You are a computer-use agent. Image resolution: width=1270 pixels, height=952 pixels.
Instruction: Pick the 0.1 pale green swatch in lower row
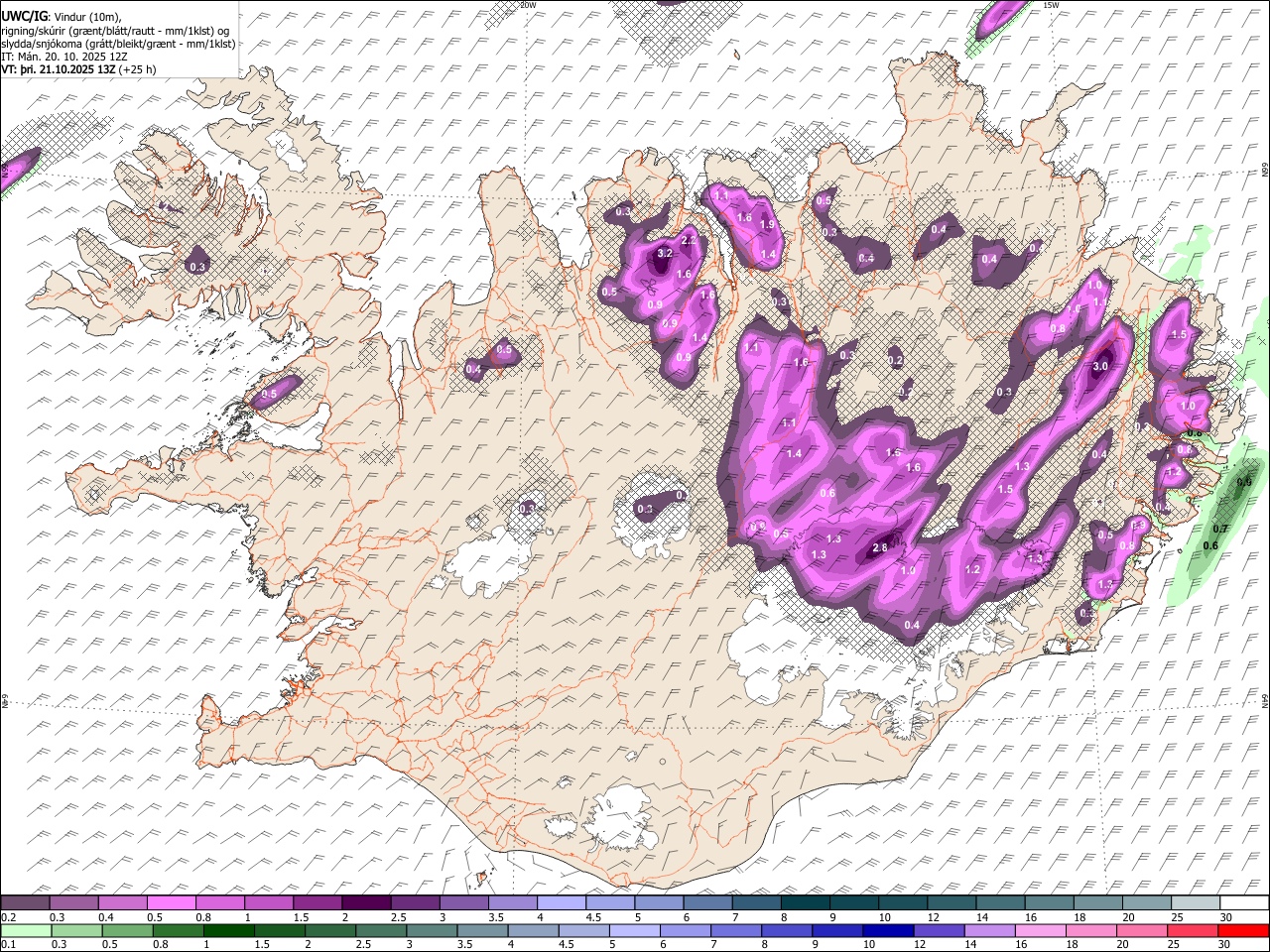(x=25, y=930)
